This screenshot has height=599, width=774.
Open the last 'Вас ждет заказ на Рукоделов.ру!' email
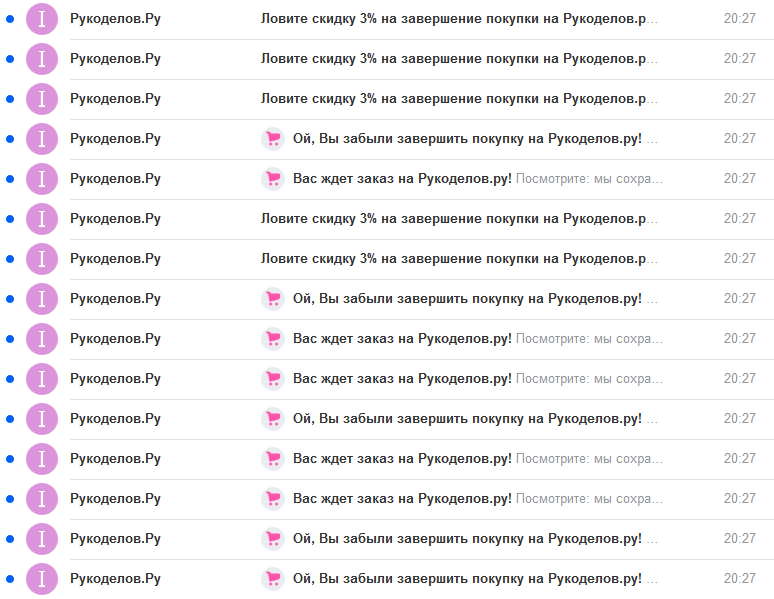pos(402,499)
